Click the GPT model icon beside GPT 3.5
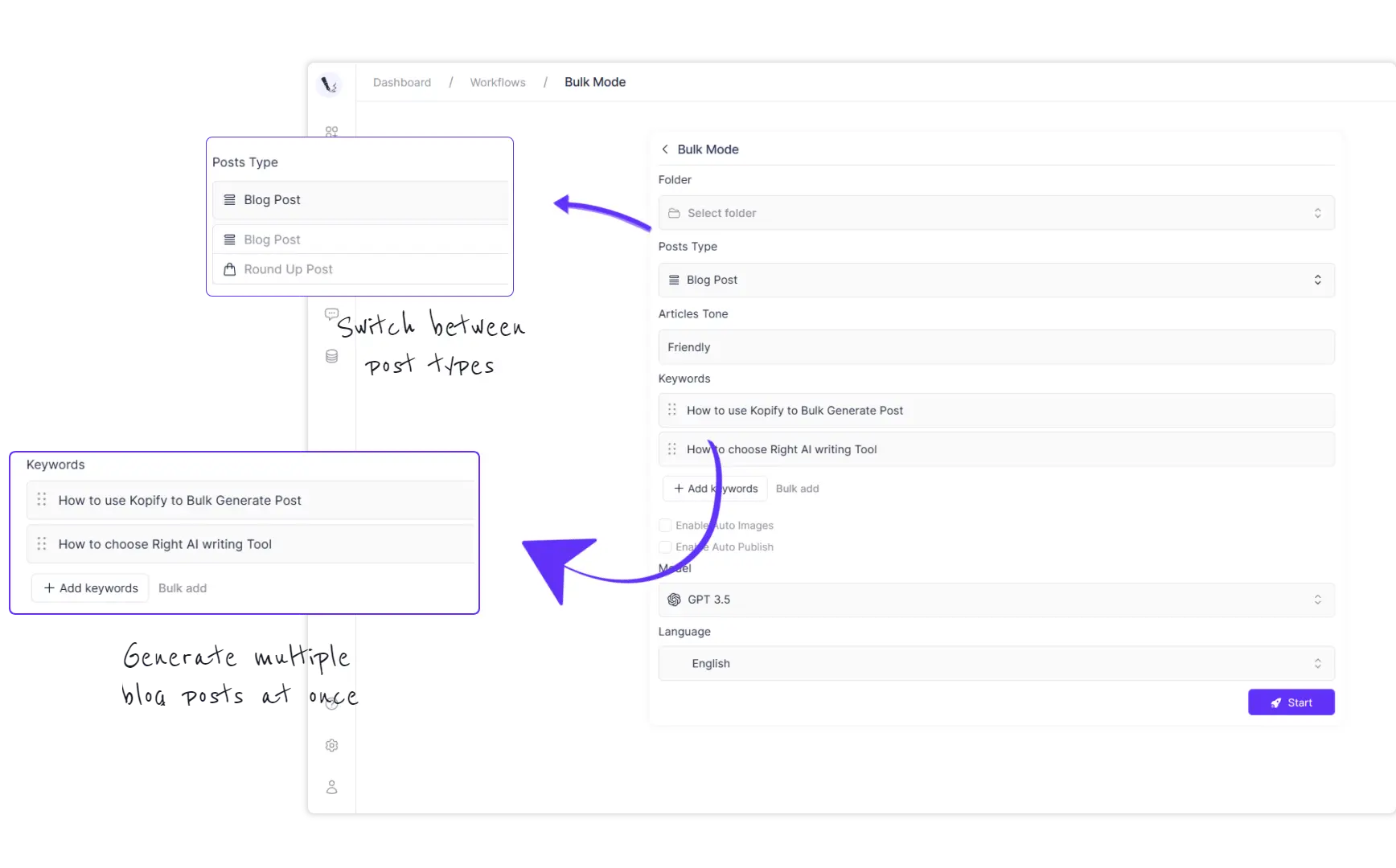The width and height of the screenshot is (1396, 868). [x=673, y=600]
